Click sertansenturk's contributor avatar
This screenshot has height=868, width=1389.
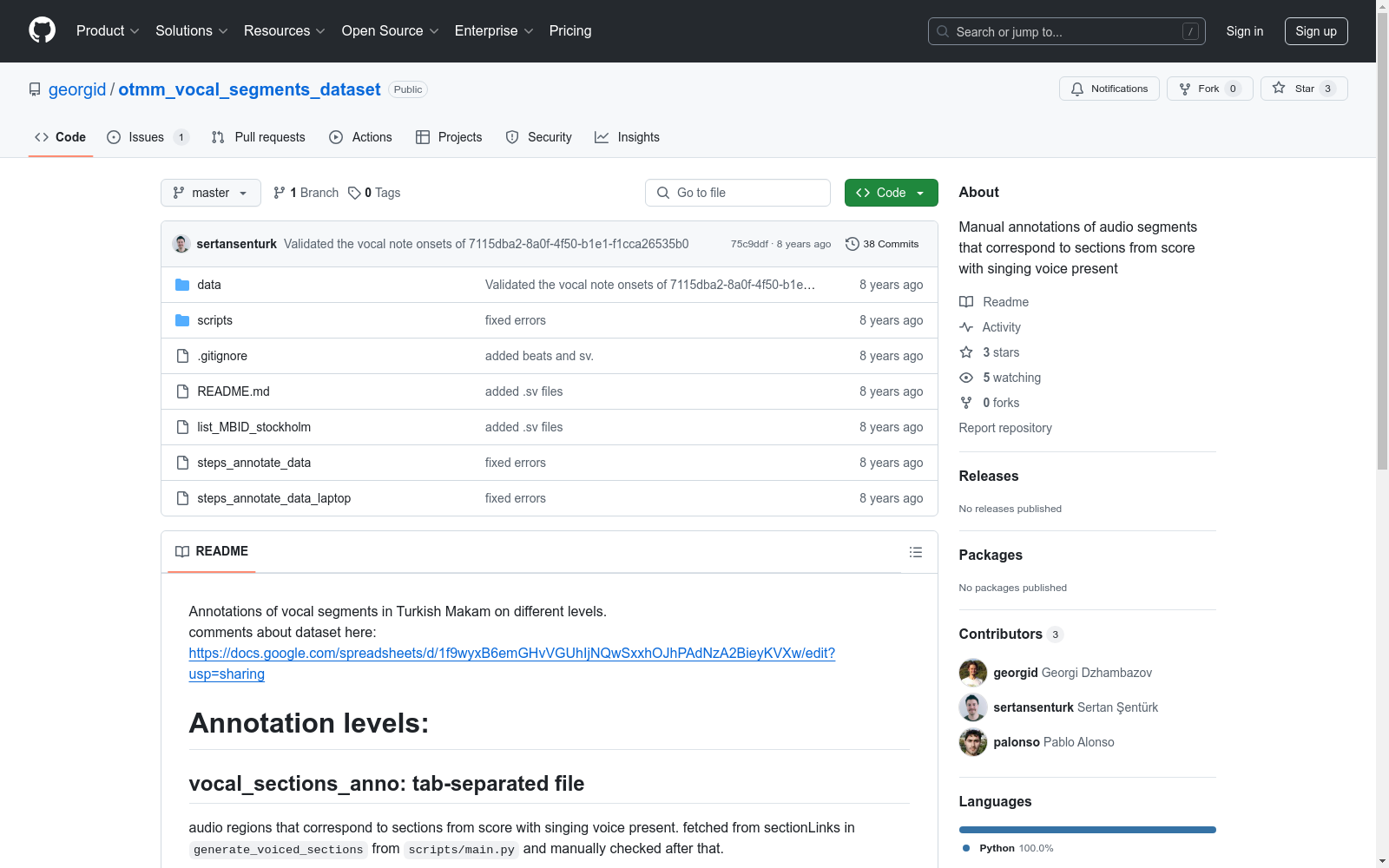973,707
